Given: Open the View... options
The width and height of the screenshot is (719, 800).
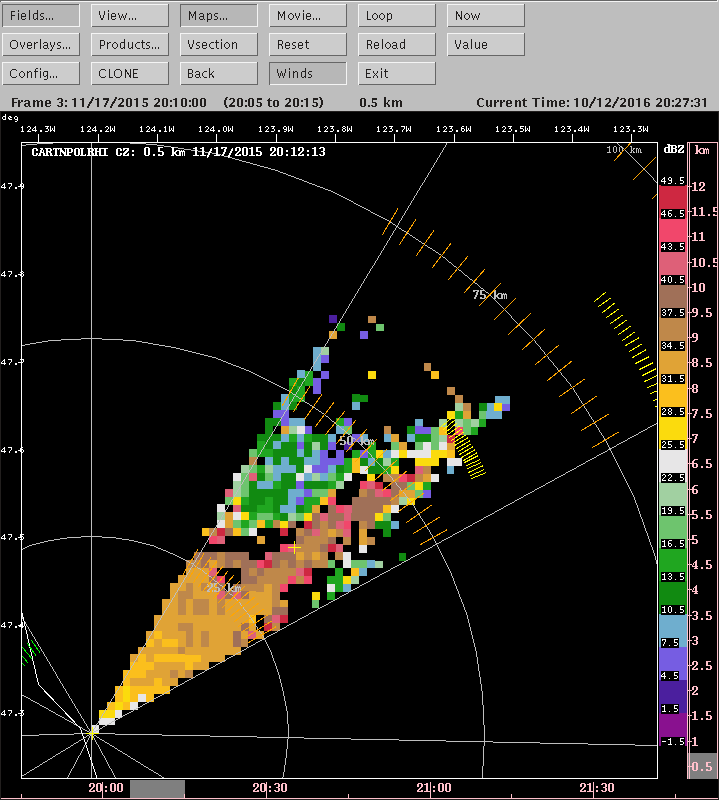Looking at the screenshot, I should click(130, 16).
